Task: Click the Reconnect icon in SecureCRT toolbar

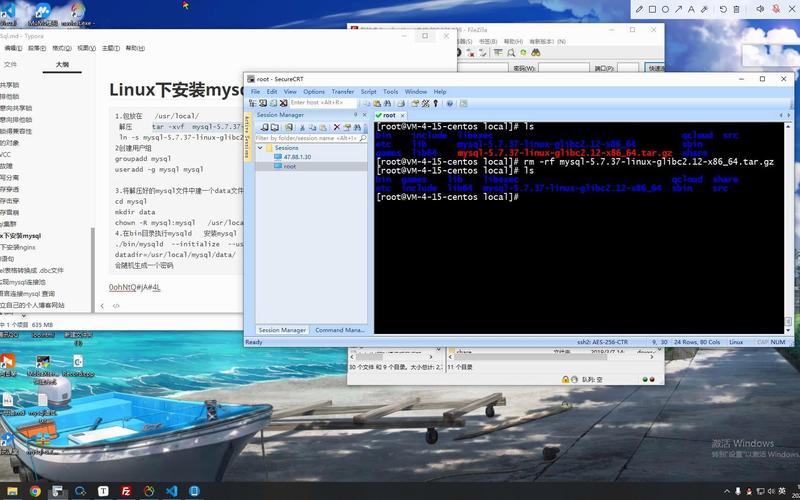Action: (273, 103)
